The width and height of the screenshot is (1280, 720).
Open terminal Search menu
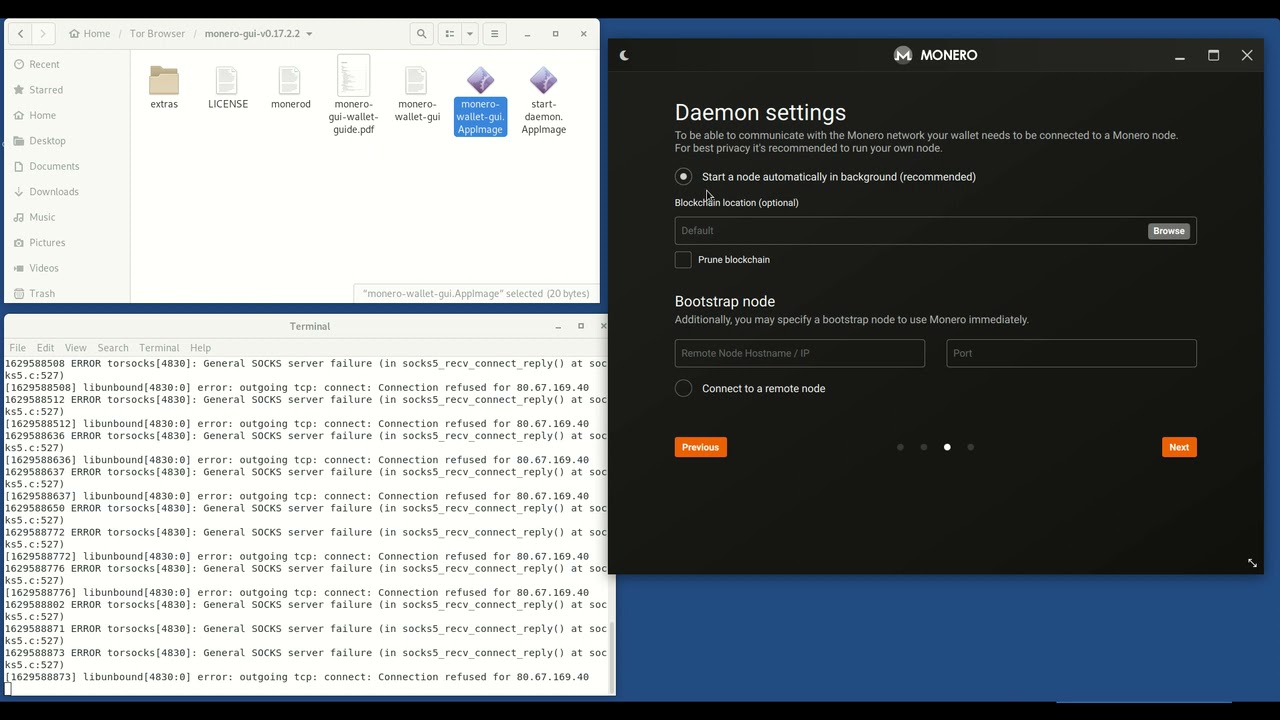113,347
